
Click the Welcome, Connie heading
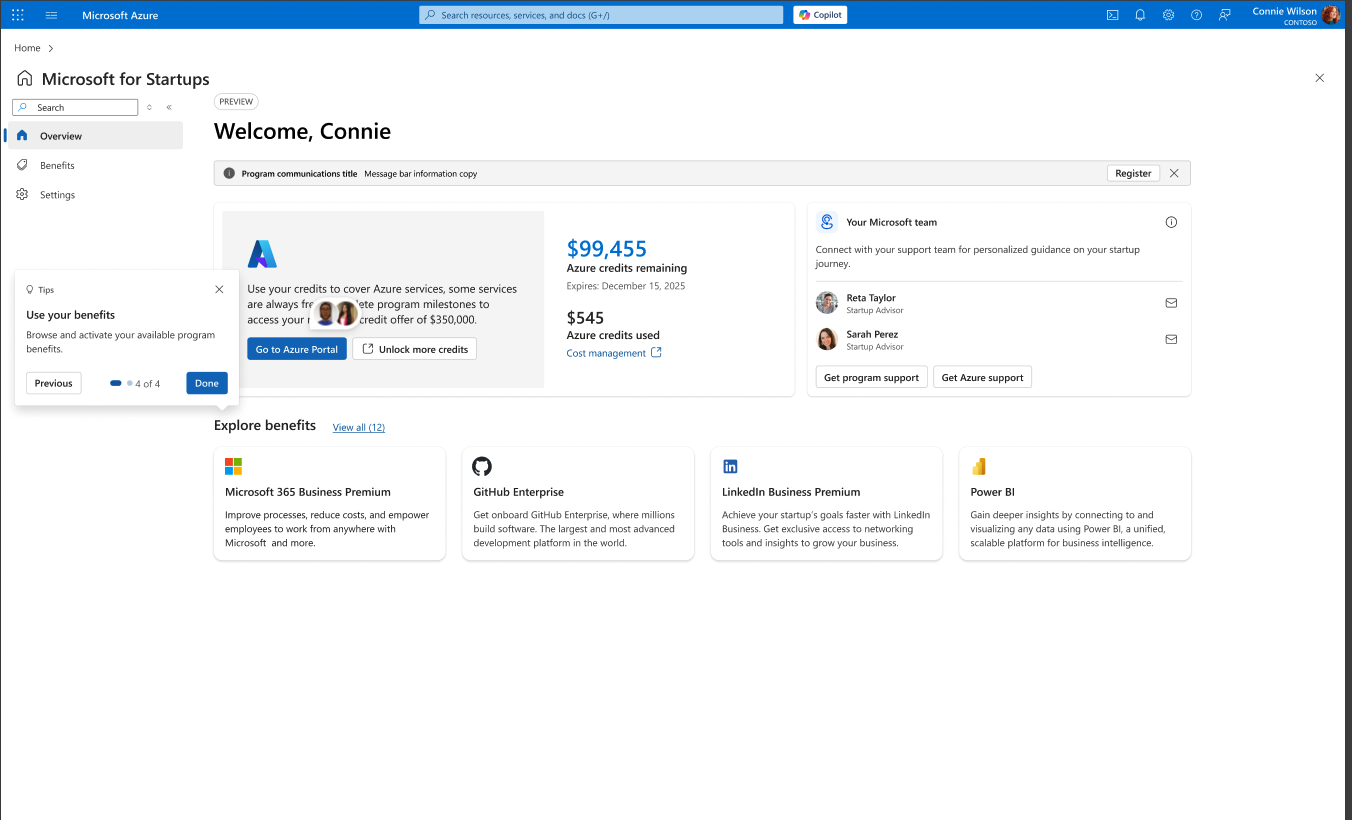pyautogui.click(x=302, y=131)
